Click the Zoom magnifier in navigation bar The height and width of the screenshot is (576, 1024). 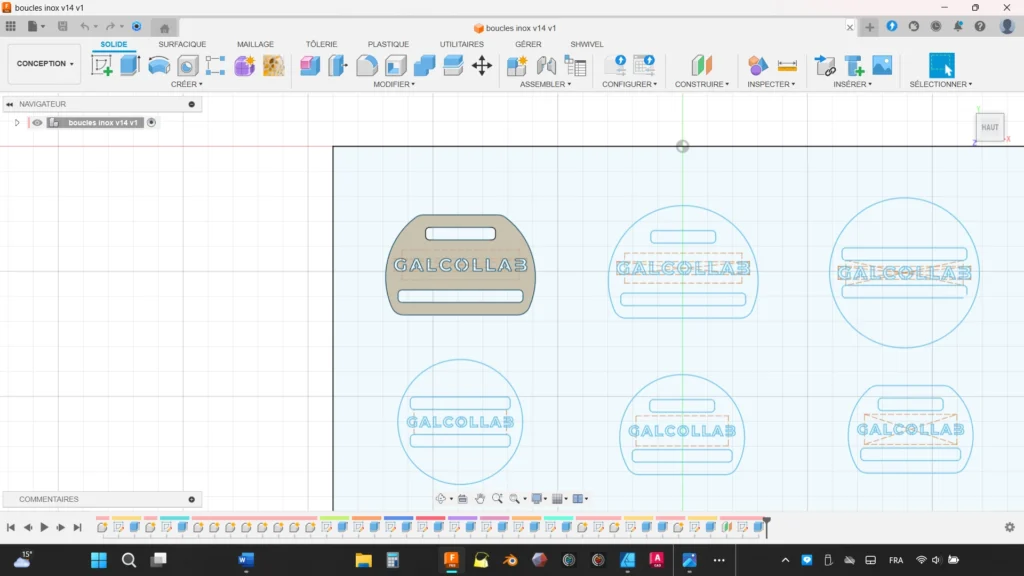(497, 498)
